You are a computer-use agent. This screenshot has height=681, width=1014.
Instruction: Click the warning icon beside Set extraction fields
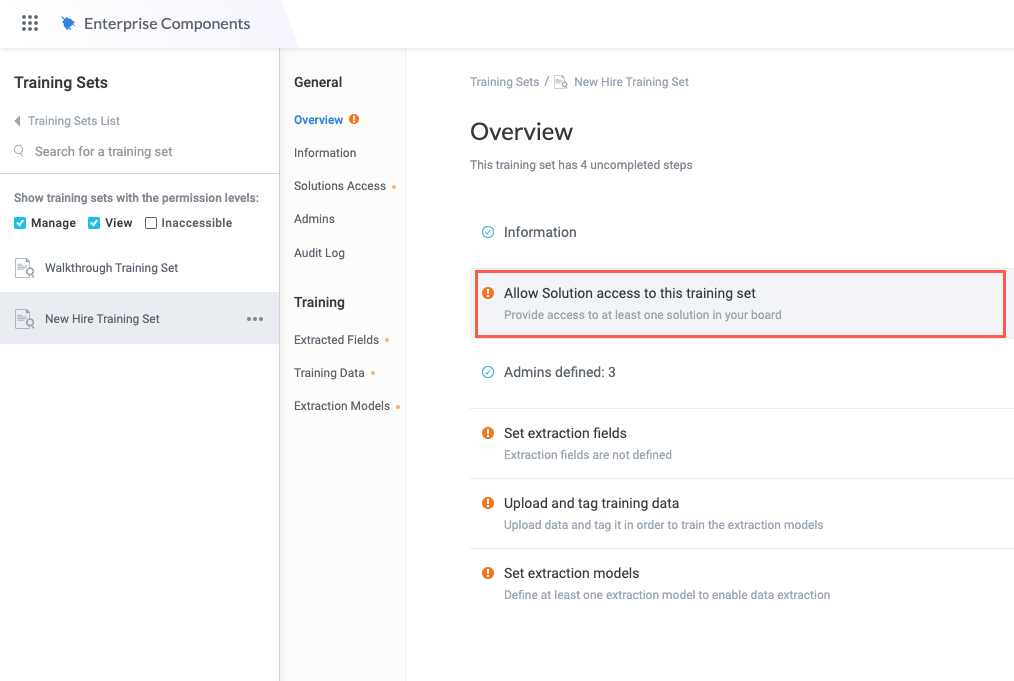(x=488, y=433)
